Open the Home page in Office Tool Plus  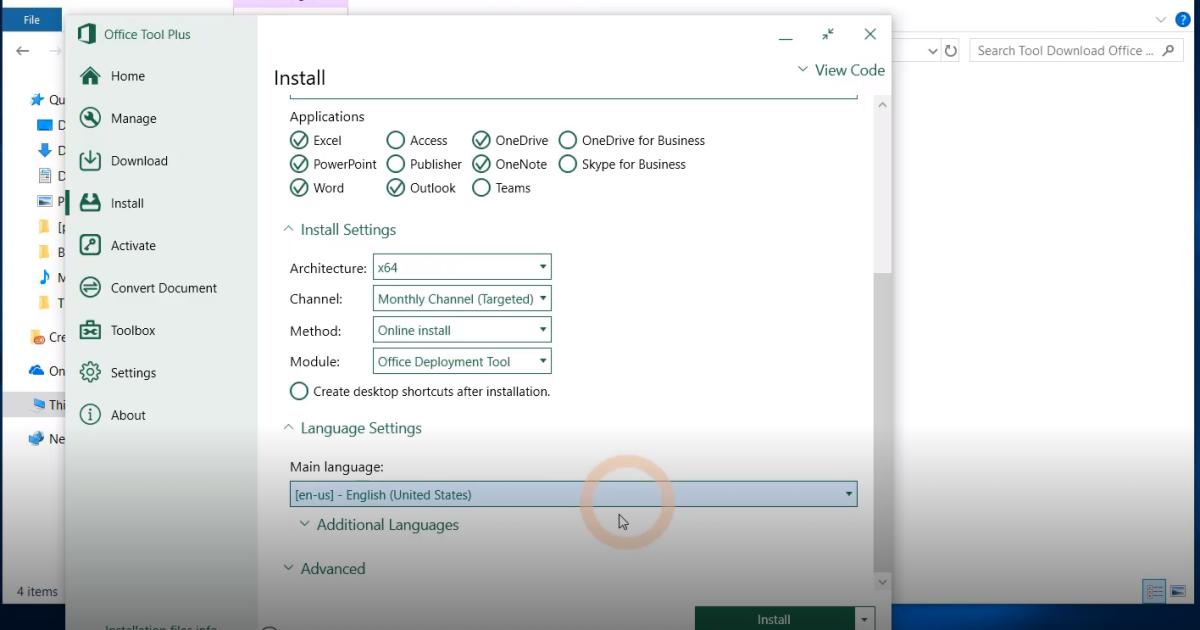(x=125, y=75)
